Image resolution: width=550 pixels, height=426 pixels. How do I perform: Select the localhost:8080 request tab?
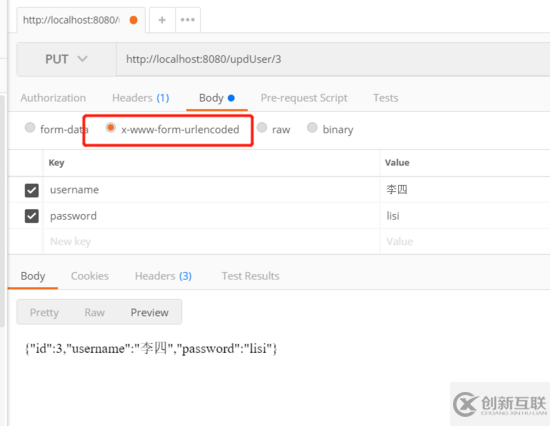pyautogui.click(x=81, y=20)
